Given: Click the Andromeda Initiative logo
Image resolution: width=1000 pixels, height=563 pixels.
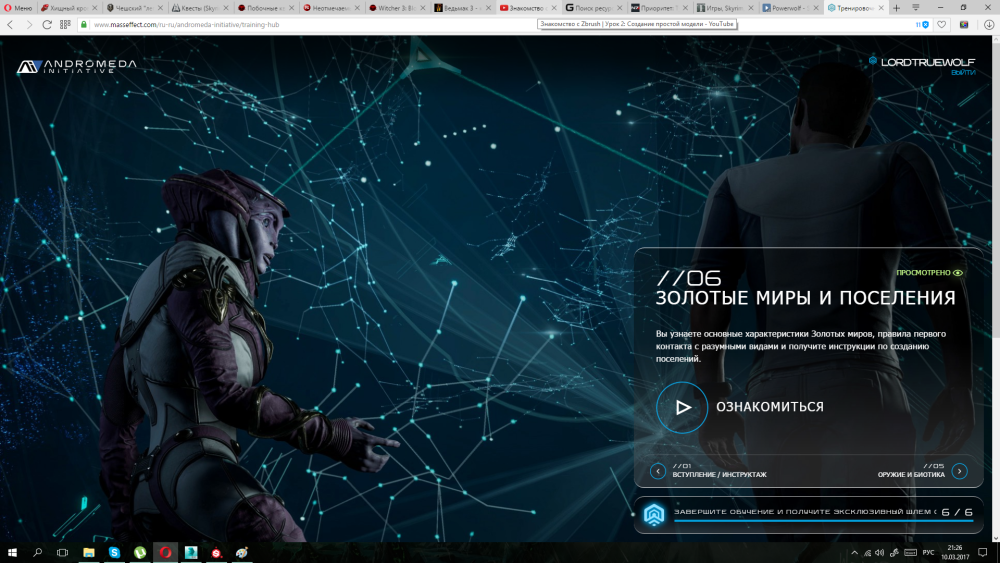Looking at the screenshot, I should click(77, 66).
